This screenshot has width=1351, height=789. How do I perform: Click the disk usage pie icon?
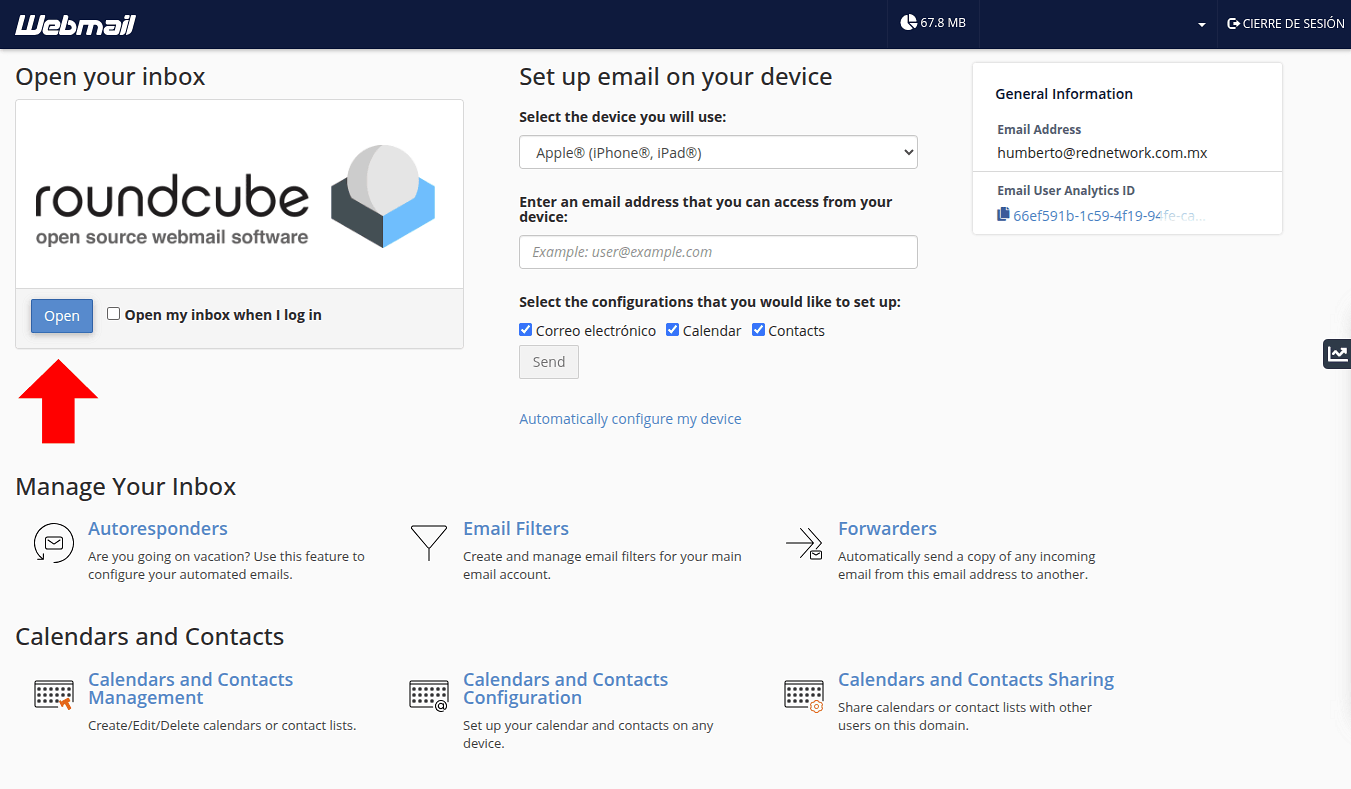point(908,22)
